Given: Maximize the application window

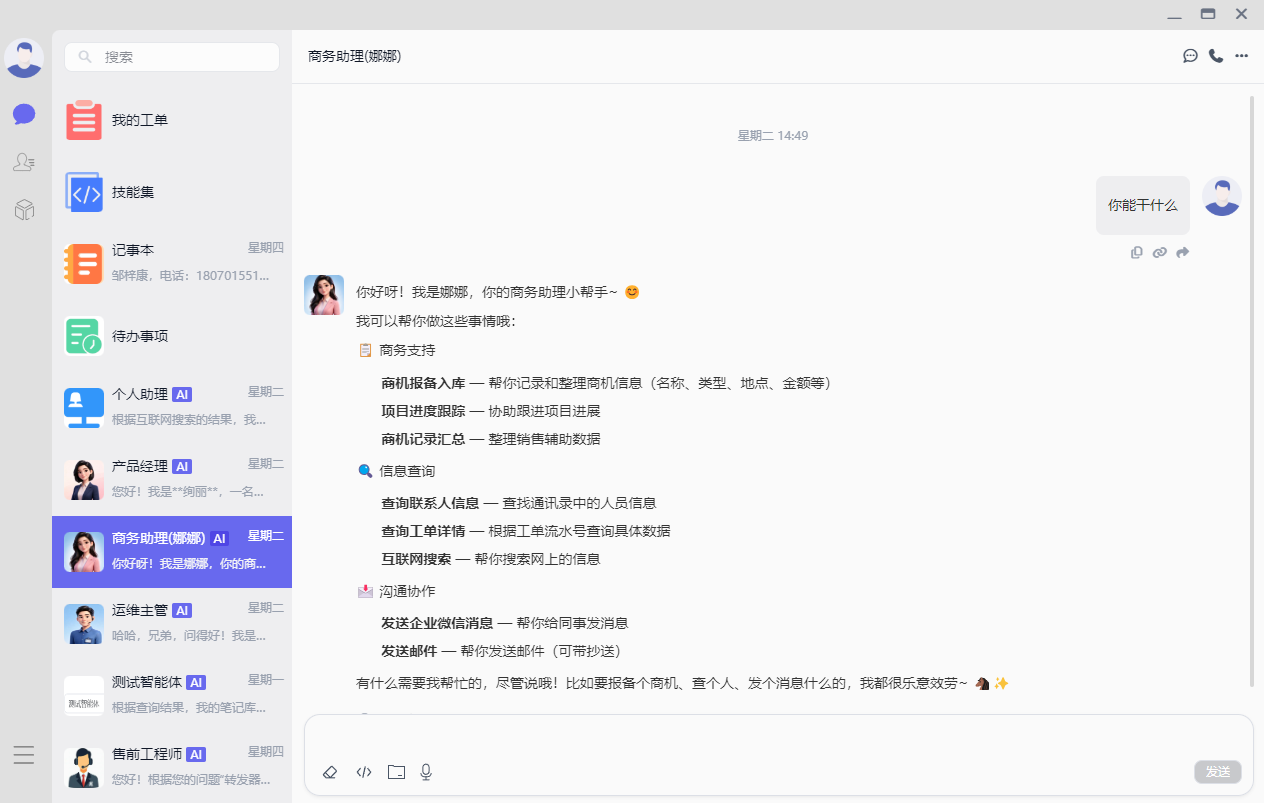Looking at the screenshot, I should click(x=1208, y=14).
